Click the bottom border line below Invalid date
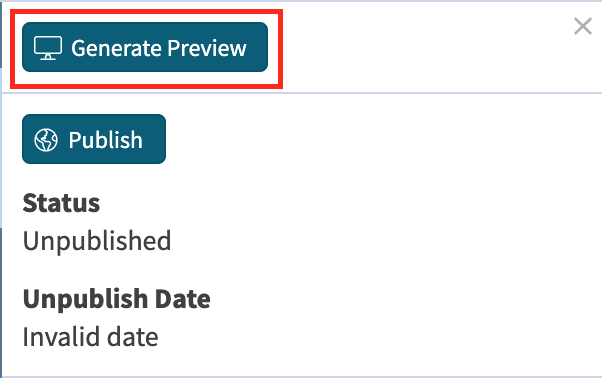This screenshot has width=602, height=378. 302,377
